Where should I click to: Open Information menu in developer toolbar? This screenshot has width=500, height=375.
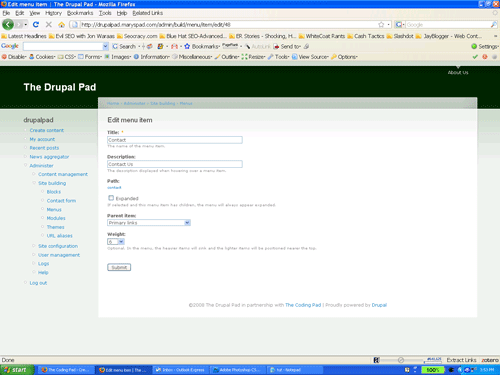[152, 57]
